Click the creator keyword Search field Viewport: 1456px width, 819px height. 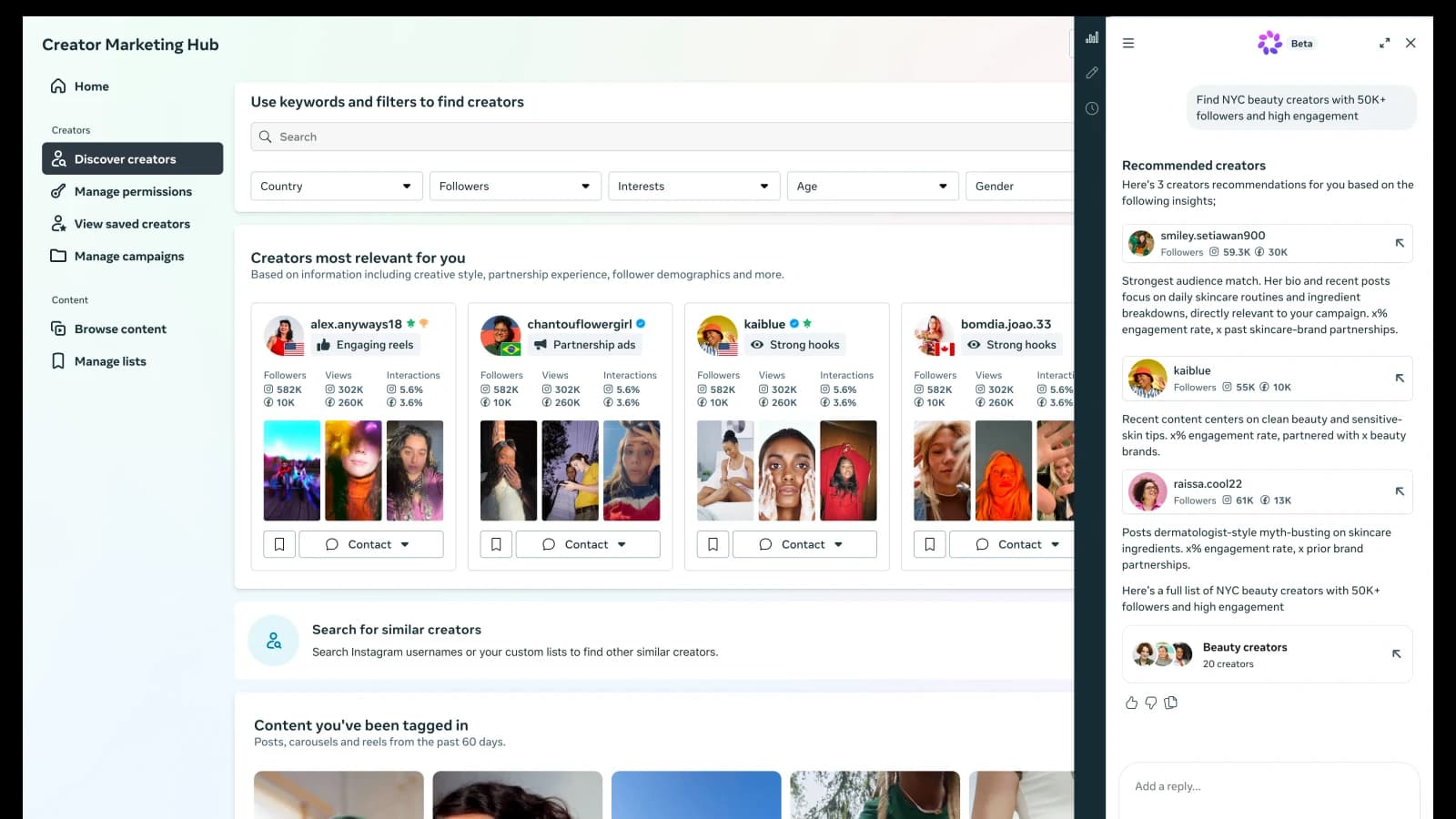coord(662,136)
